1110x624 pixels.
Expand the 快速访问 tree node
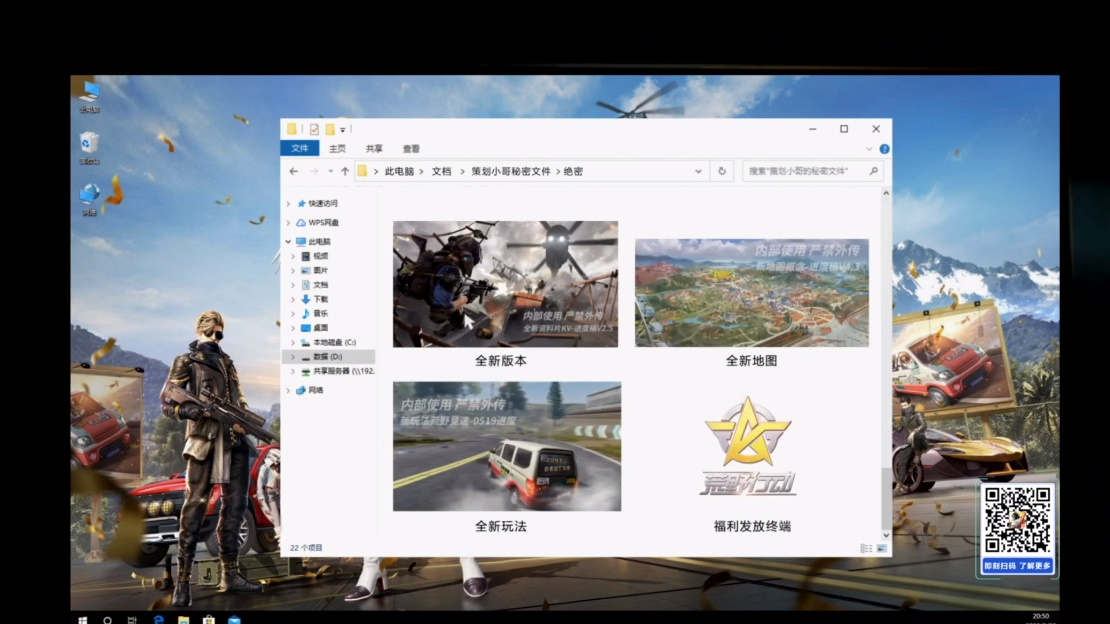(288, 204)
